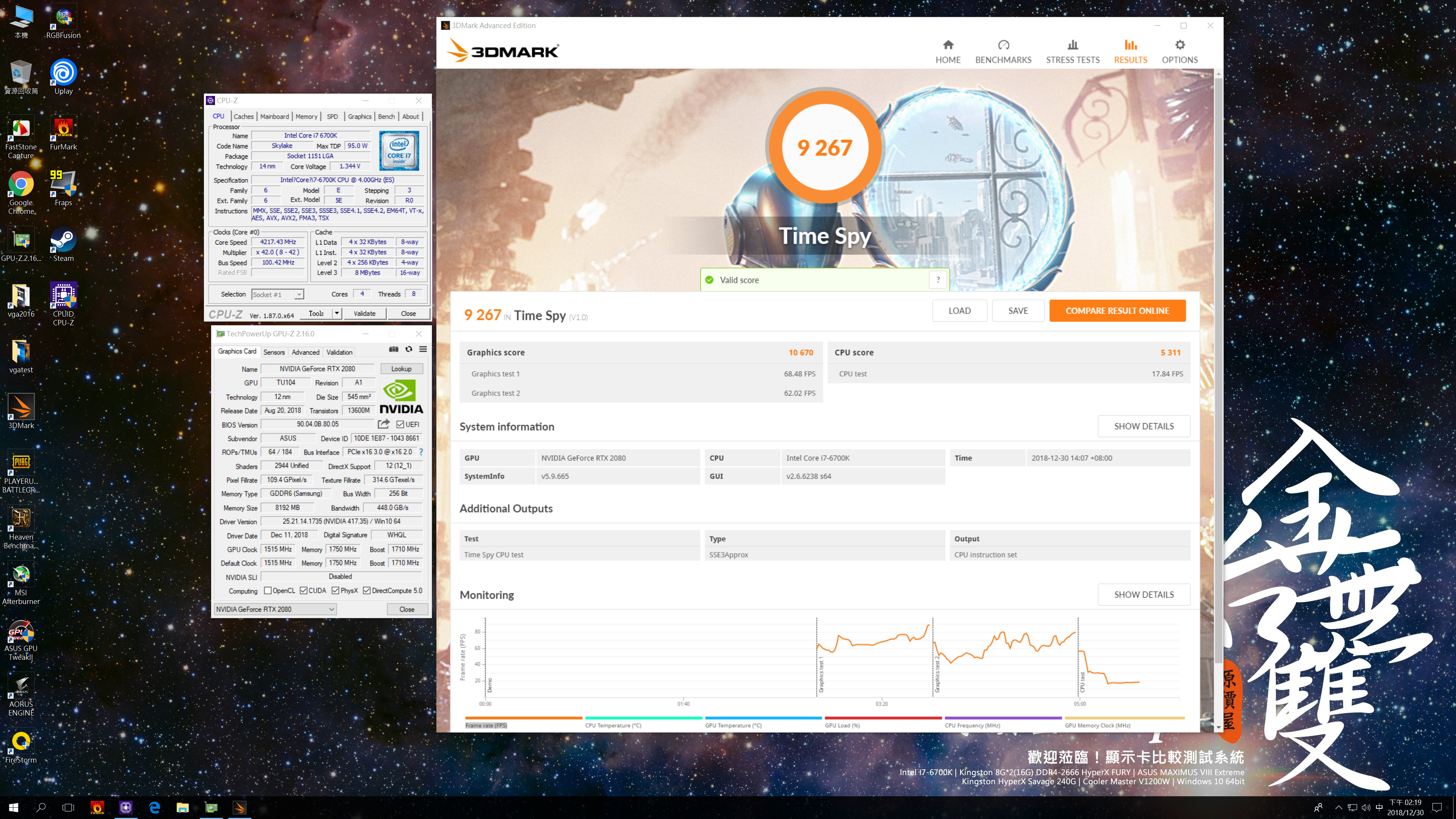This screenshot has height=819, width=1456.
Task: Expand GPU selection dropdown in GPU-Z
Action: 332,609
